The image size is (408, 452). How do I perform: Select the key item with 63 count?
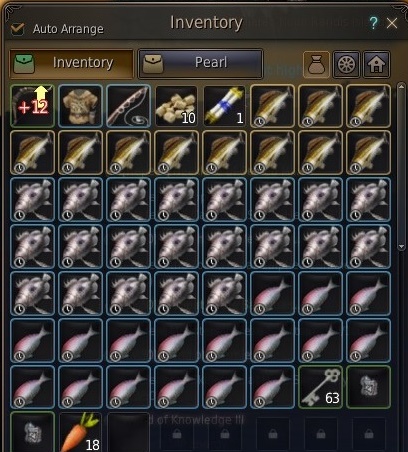coord(320,387)
